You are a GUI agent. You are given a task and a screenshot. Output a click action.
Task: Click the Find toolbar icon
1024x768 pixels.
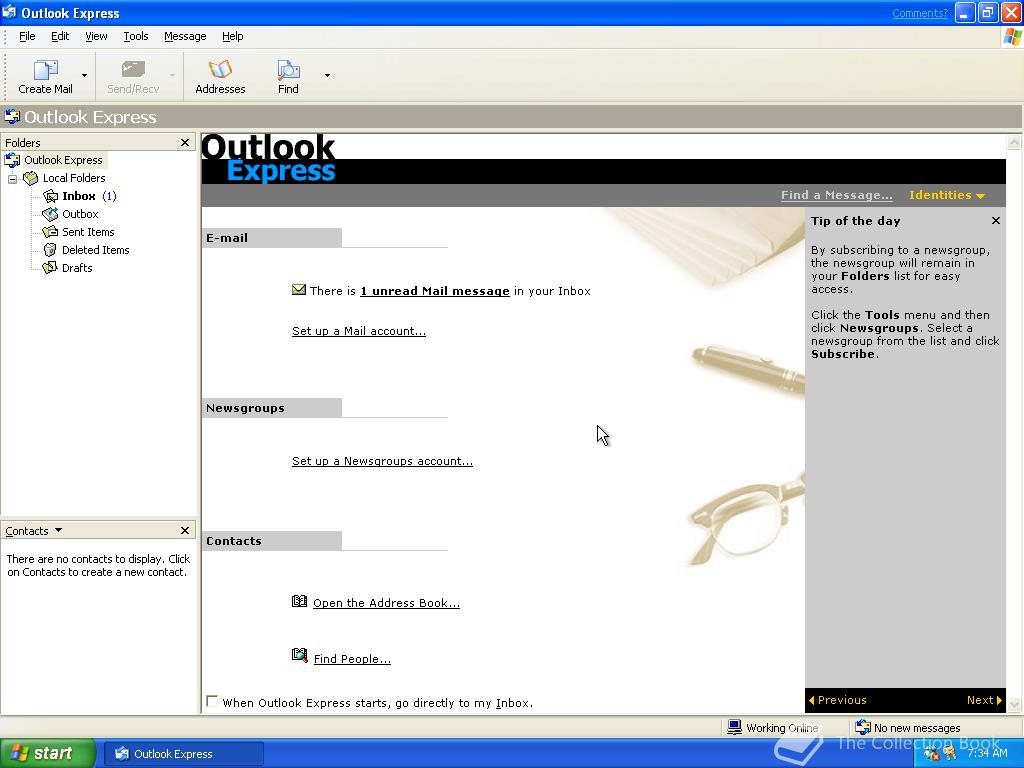(288, 69)
